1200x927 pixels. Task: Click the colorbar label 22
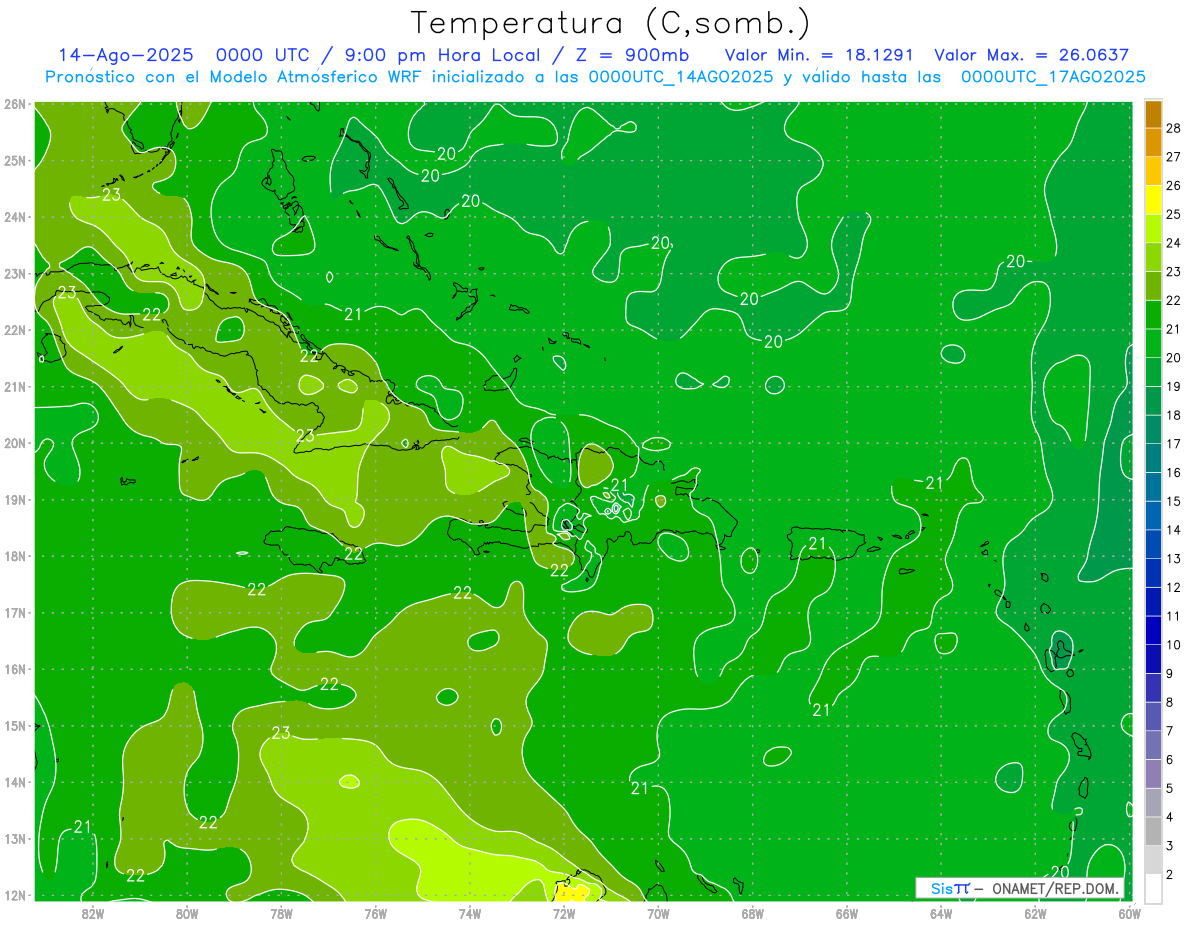point(1173,300)
